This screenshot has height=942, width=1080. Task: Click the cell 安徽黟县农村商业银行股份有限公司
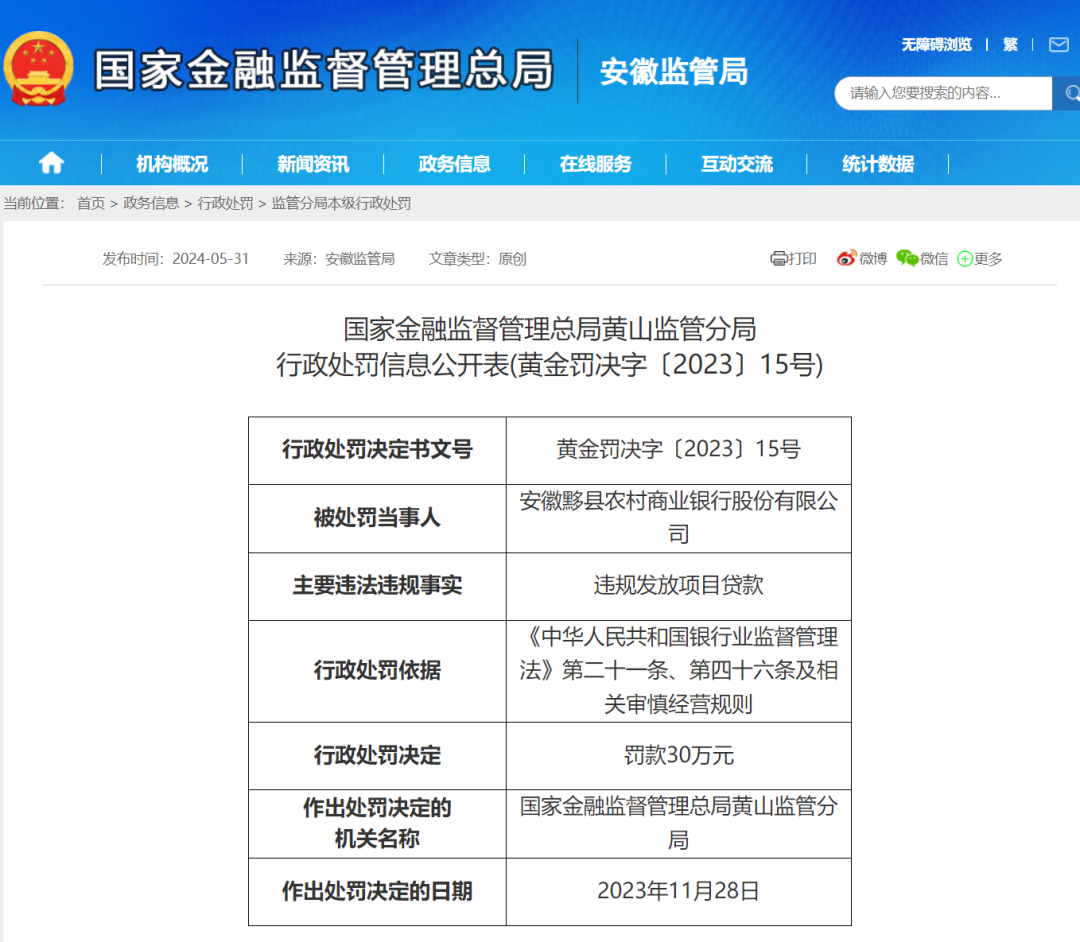click(678, 519)
